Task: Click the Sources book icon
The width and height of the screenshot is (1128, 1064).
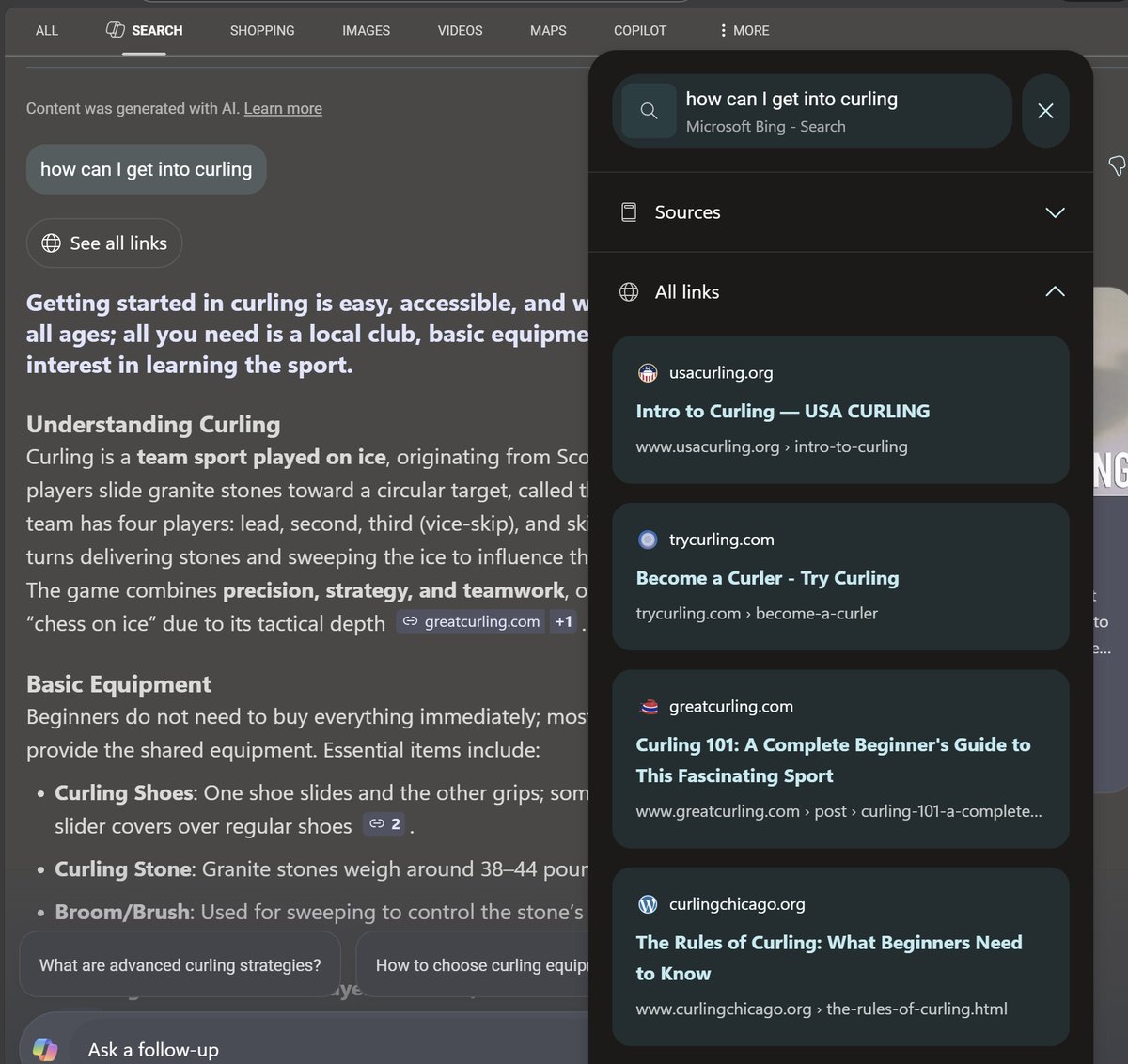Action: [629, 212]
